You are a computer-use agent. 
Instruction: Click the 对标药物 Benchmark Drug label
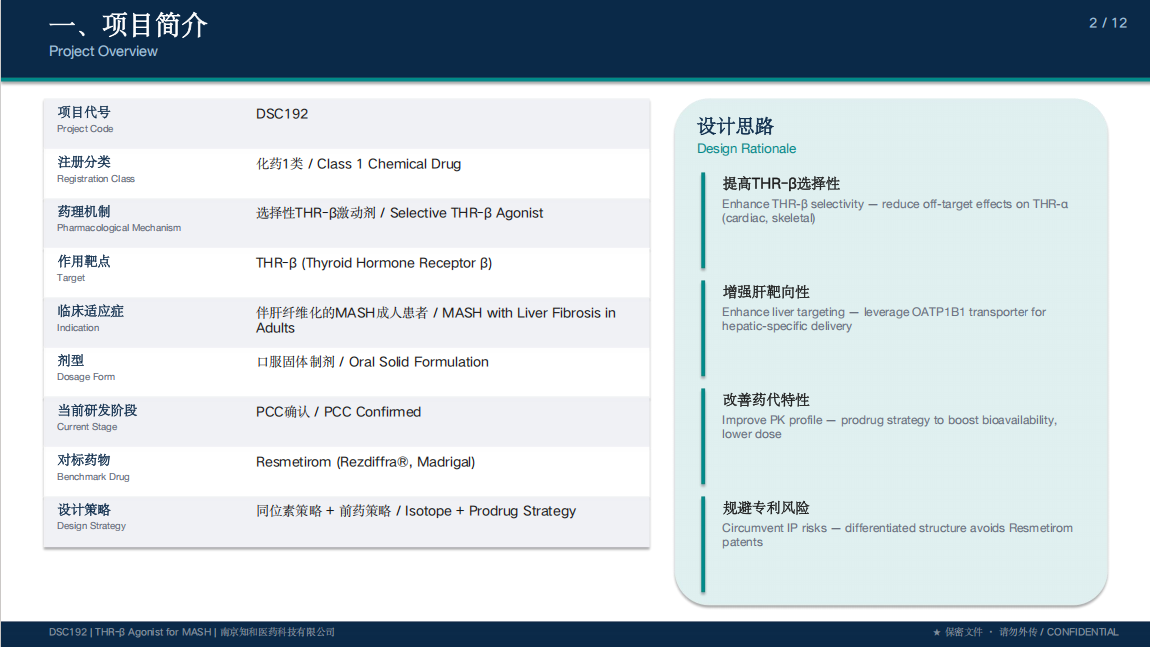tap(93, 467)
